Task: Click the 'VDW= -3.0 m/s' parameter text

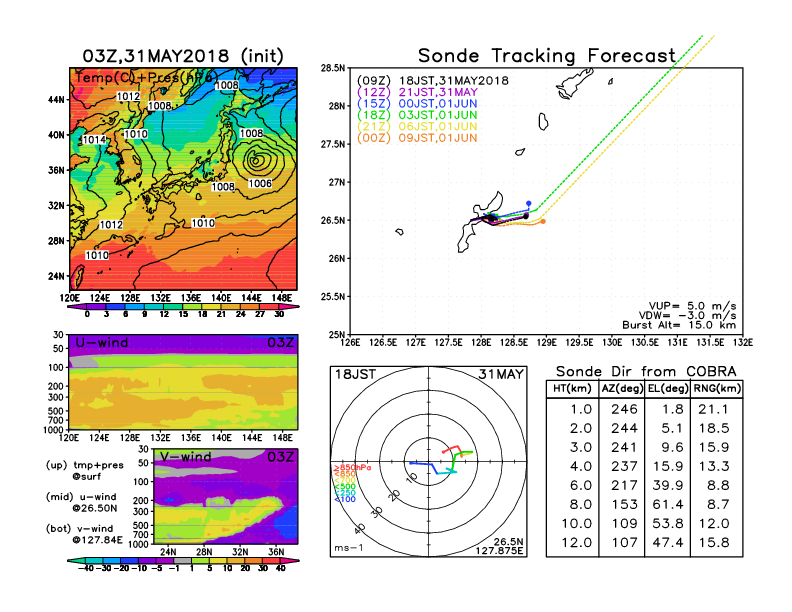Action: point(687,315)
